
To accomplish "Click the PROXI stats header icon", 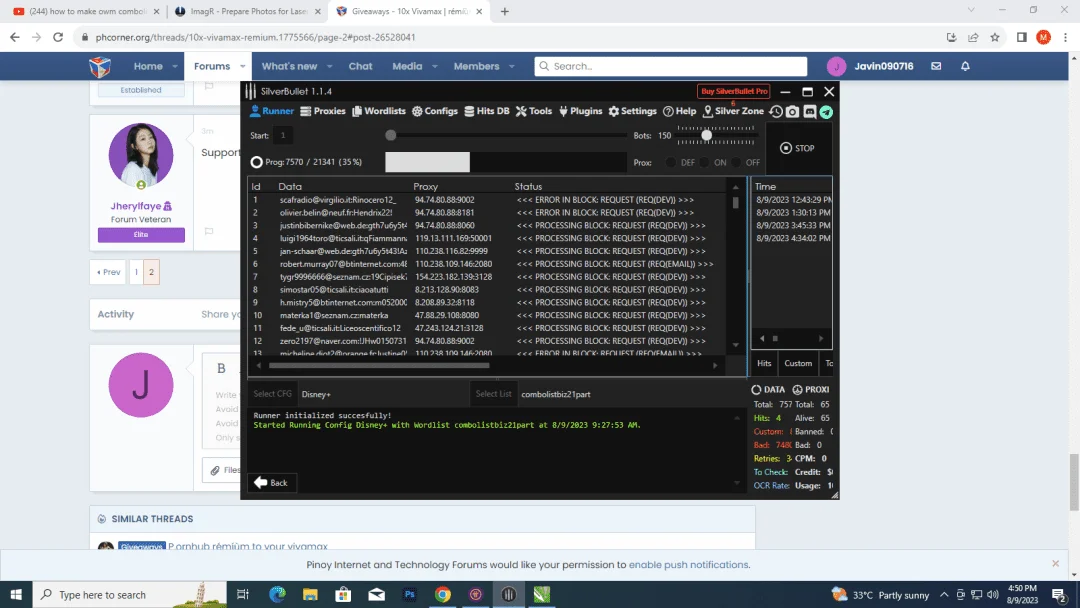I will 798,390.
